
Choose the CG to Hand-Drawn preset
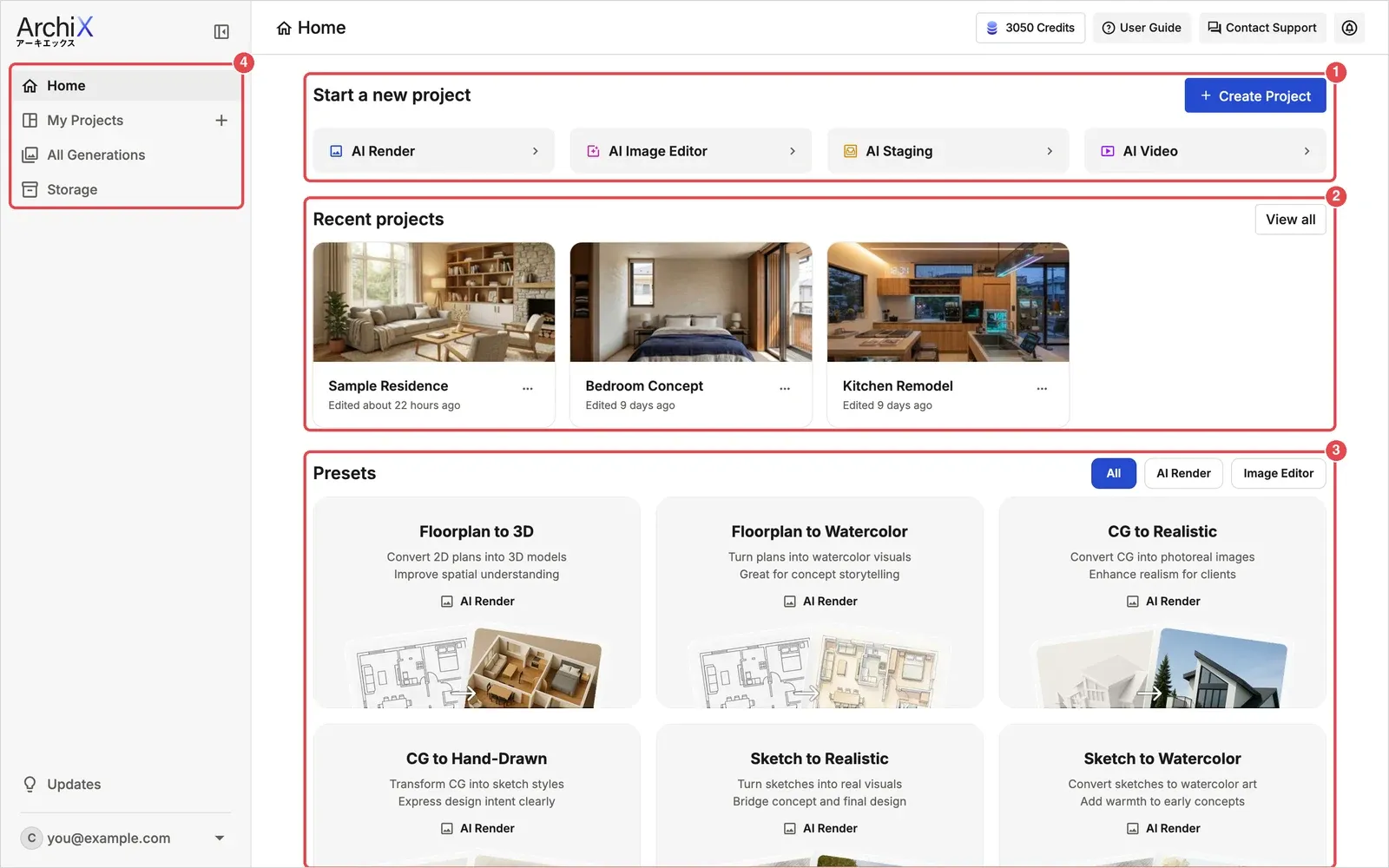click(477, 795)
